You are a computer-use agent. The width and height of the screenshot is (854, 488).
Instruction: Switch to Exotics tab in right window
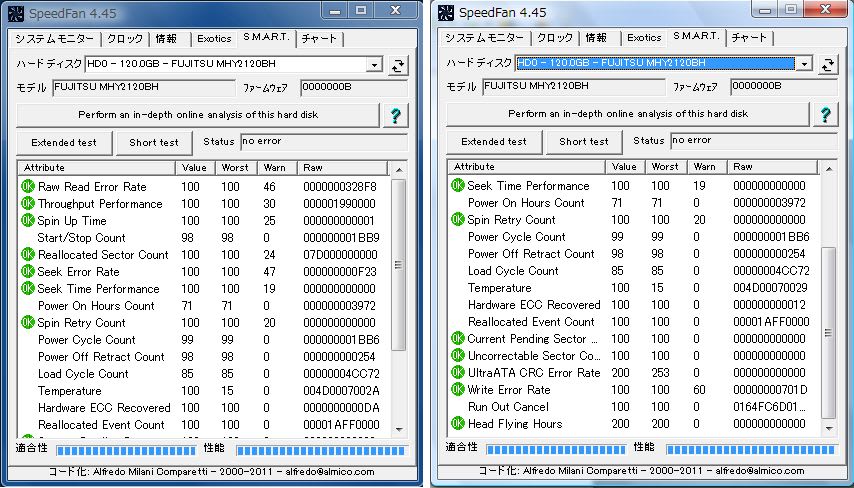coord(644,38)
